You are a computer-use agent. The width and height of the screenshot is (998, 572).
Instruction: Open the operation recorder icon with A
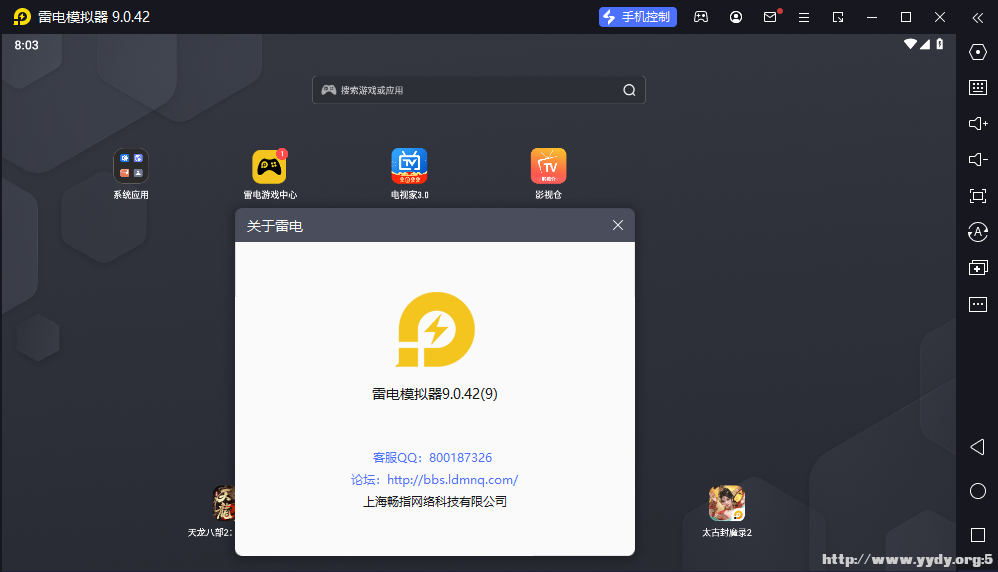[978, 232]
